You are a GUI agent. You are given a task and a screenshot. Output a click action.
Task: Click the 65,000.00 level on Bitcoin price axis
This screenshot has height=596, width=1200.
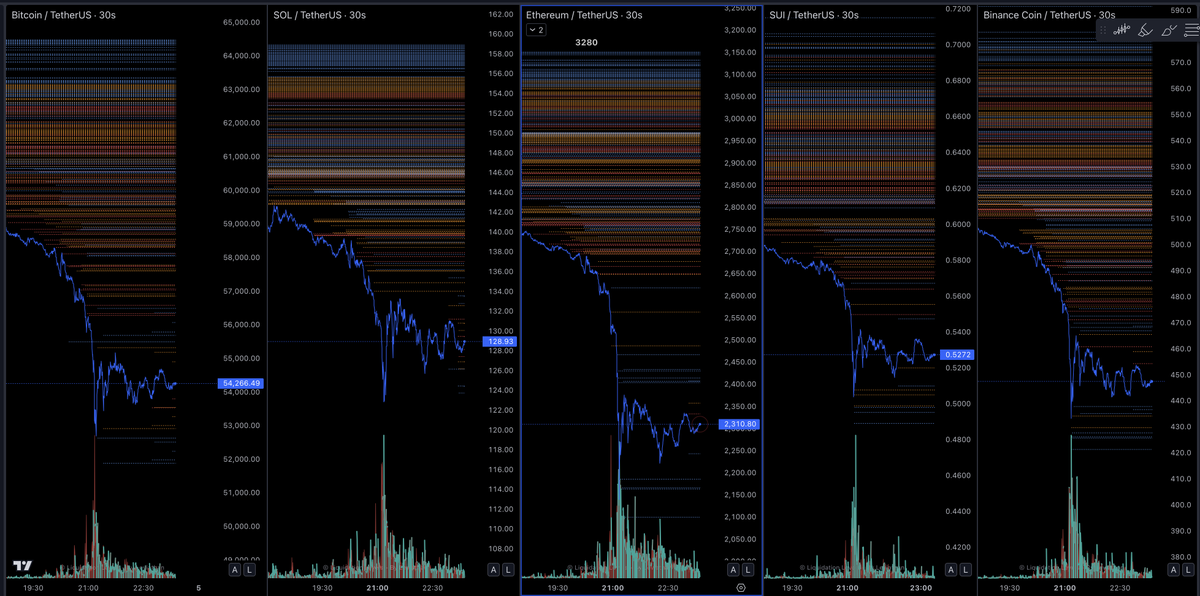click(241, 22)
